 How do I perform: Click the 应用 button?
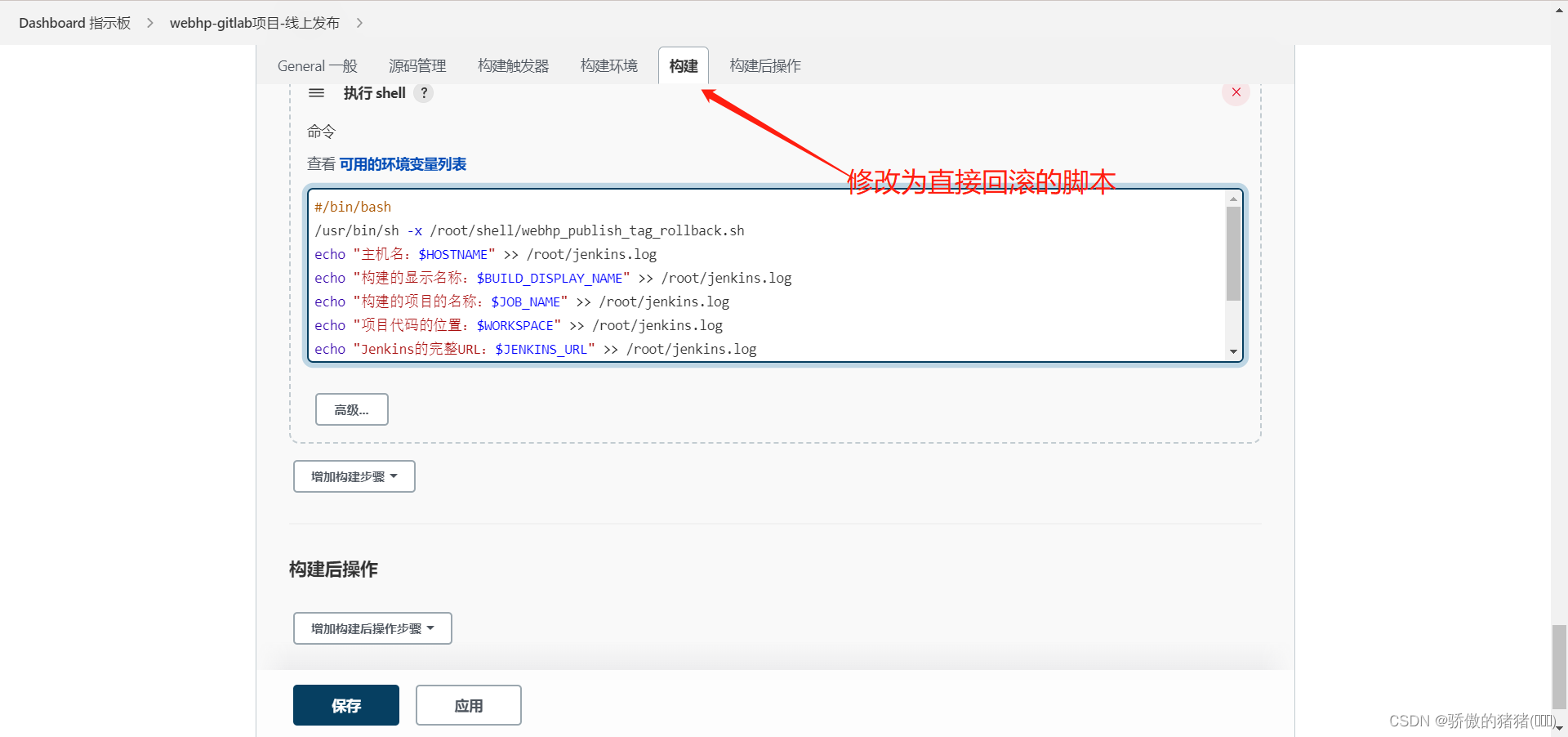(468, 705)
